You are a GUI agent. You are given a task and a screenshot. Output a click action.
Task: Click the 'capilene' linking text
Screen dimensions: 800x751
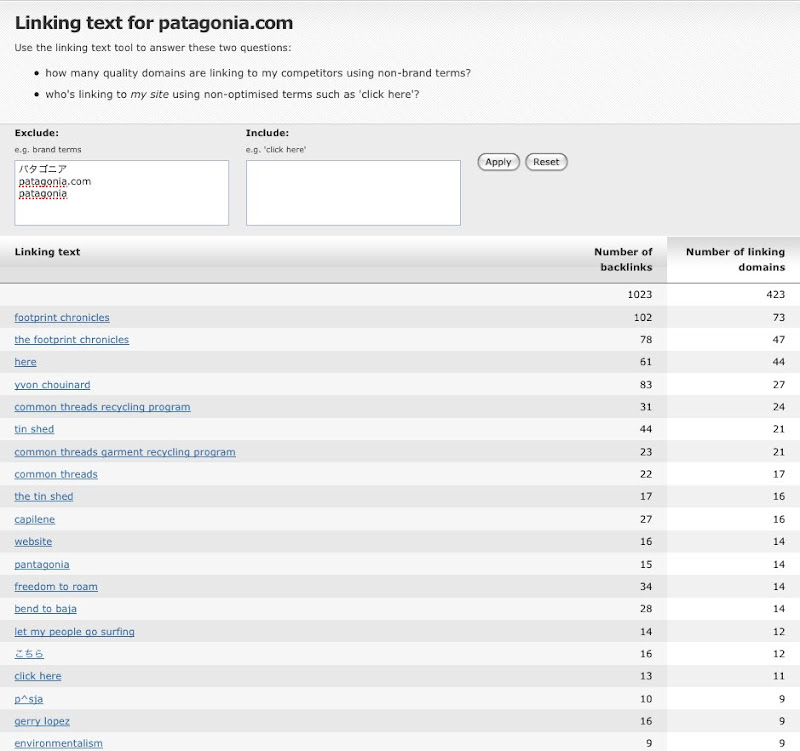pyautogui.click(x=35, y=519)
